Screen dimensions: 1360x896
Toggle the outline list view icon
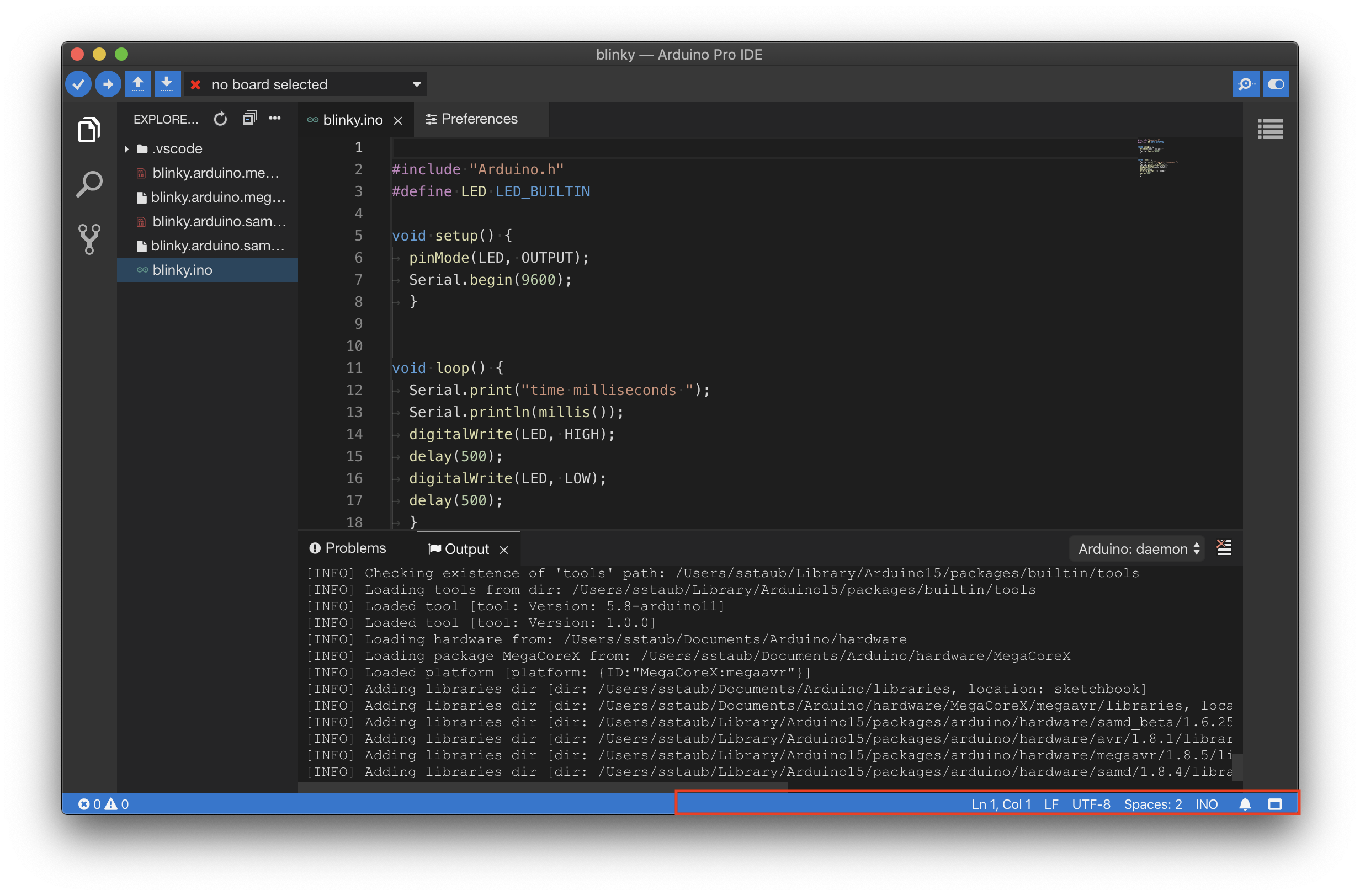pos(1269,129)
